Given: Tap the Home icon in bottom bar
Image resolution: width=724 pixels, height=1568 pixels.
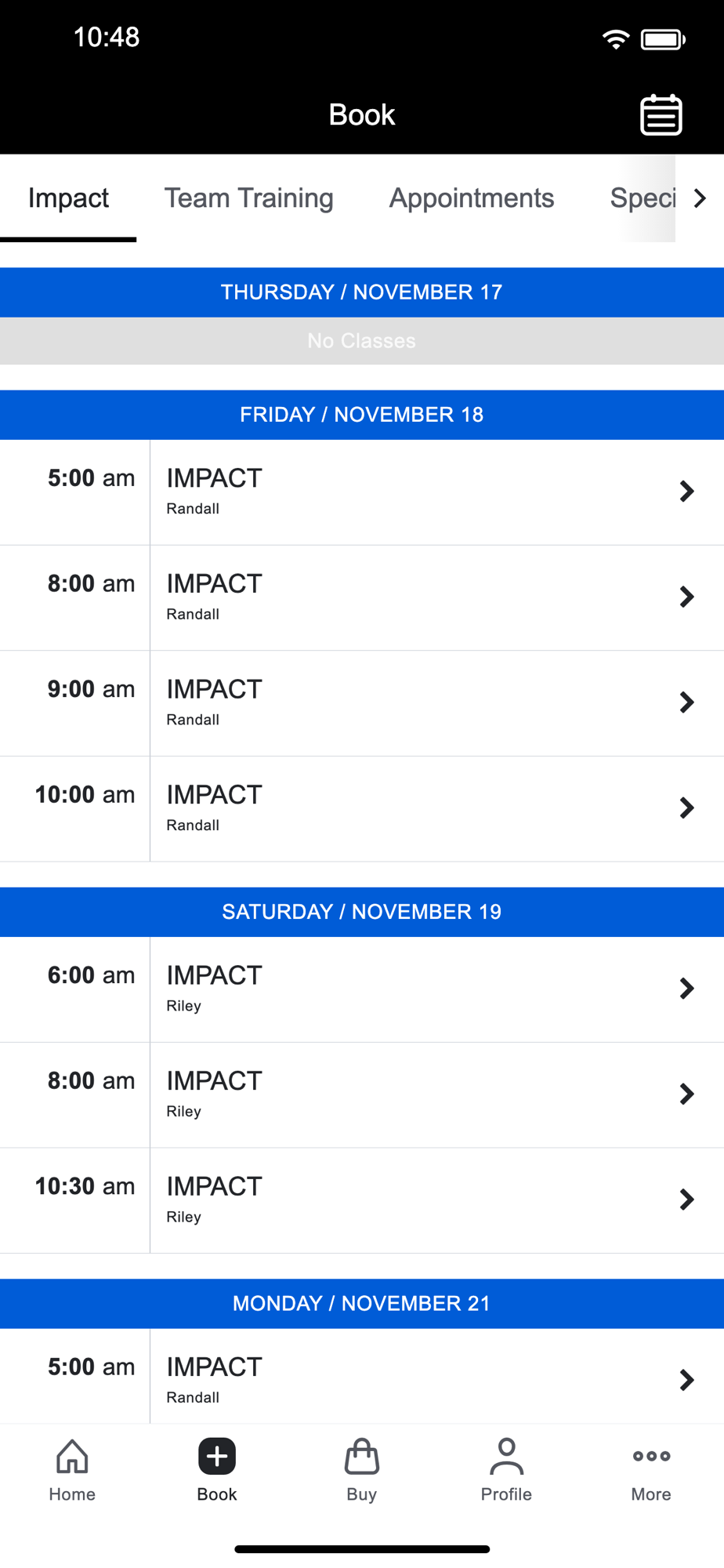Looking at the screenshot, I should (x=72, y=1457).
